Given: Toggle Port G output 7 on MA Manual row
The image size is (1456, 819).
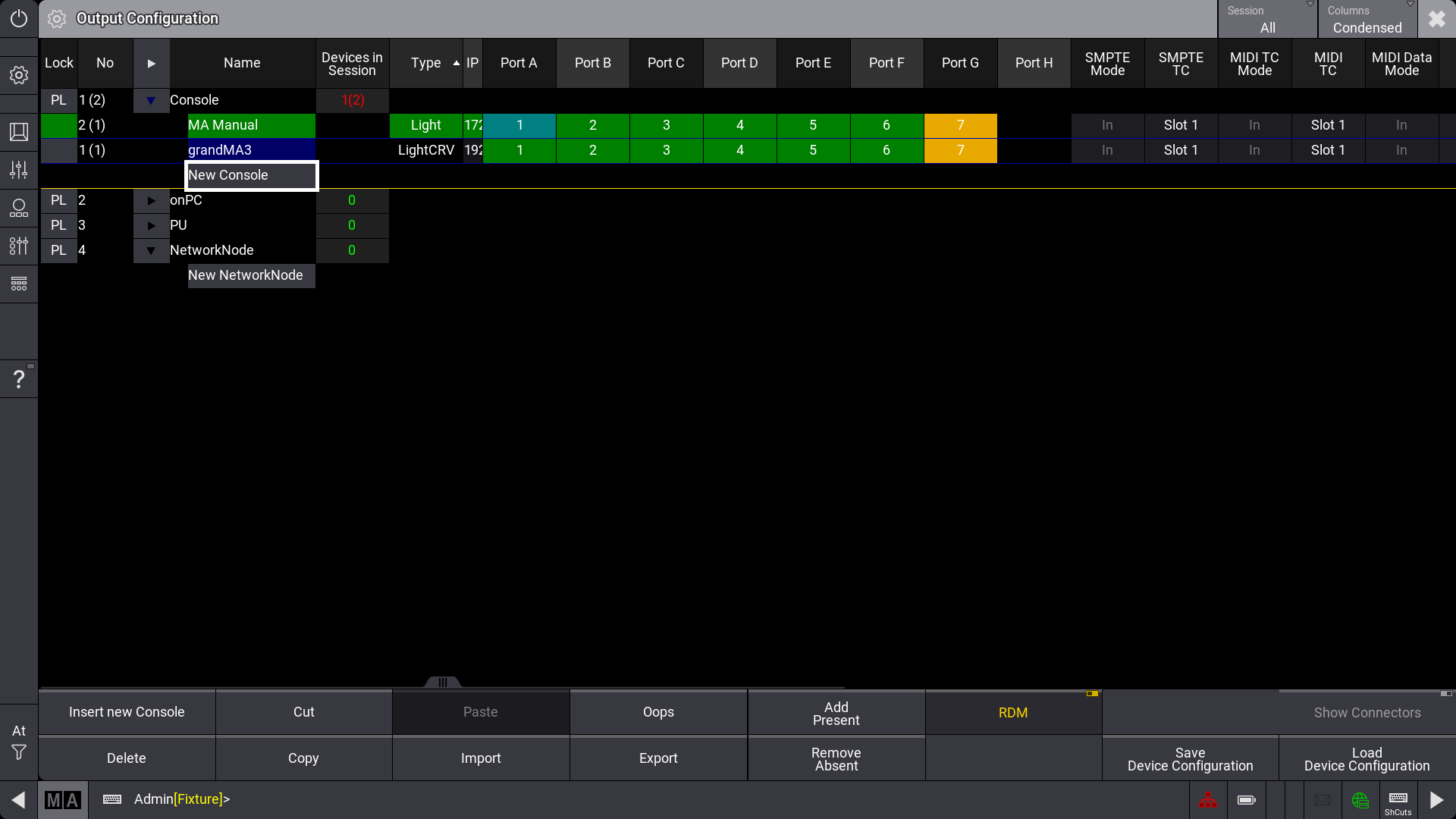Looking at the screenshot, I should tap(960, 125).
